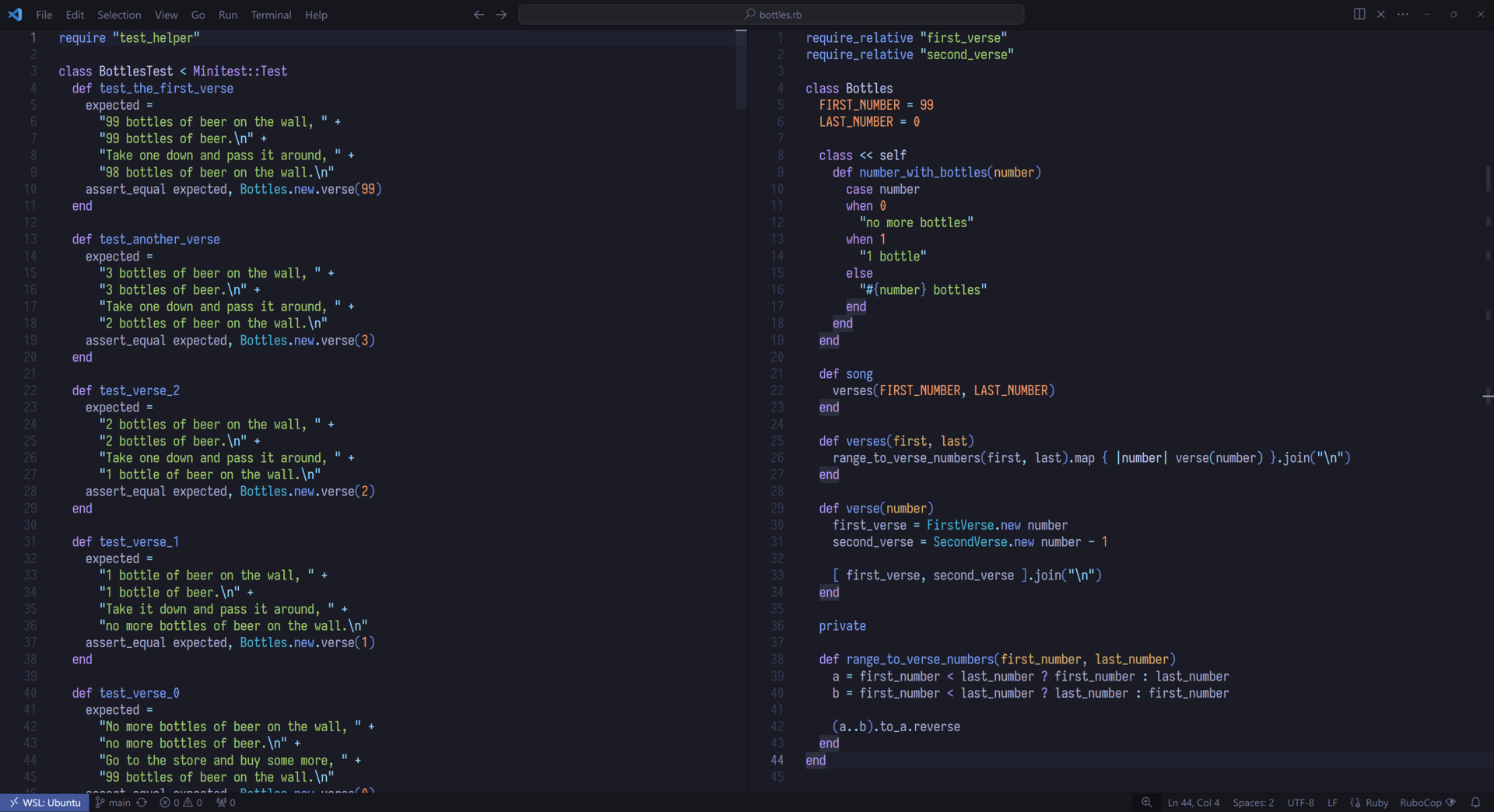Click the X icon beside the layout button

[x=1381, y=14]
